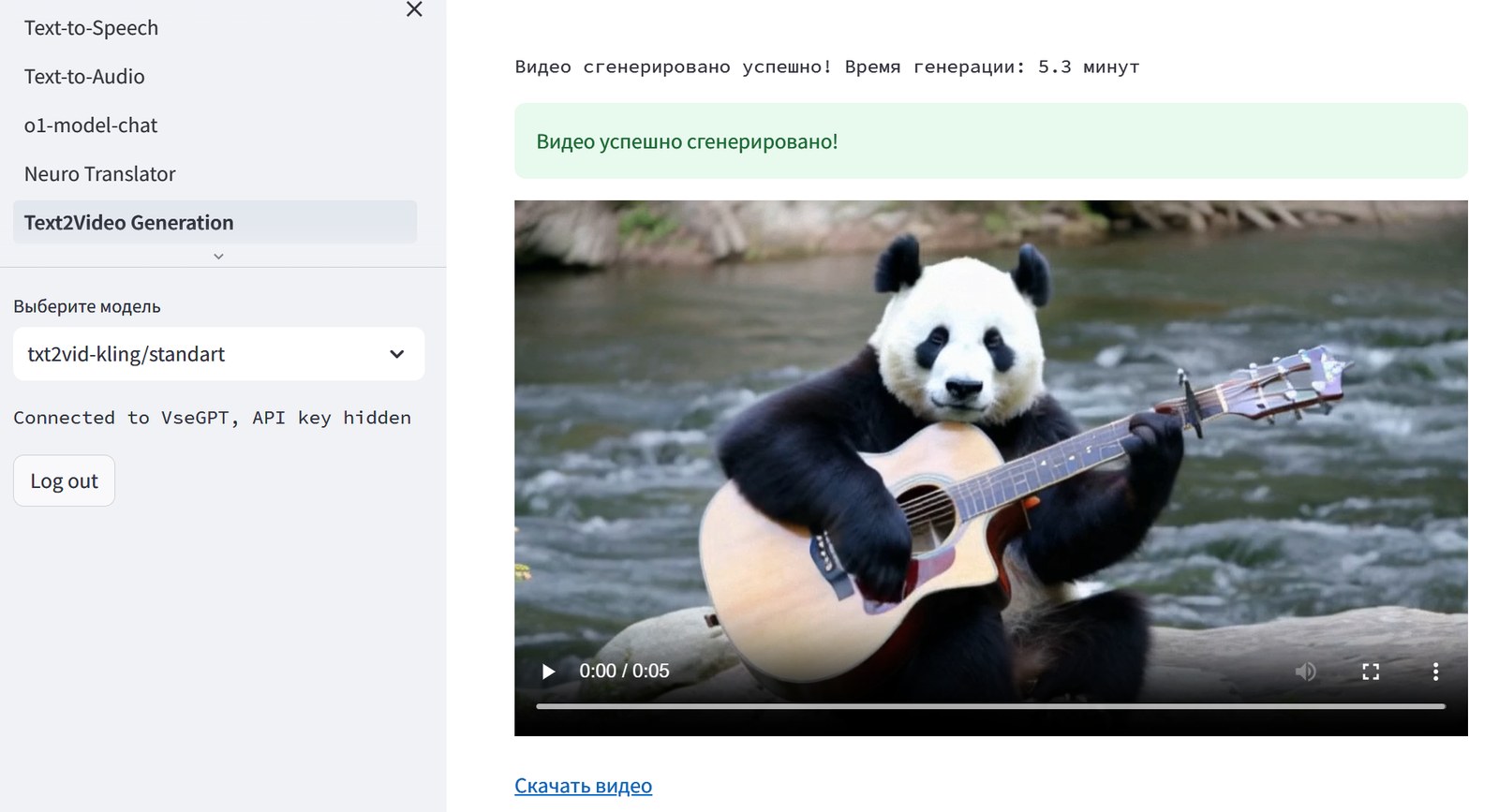Click the green Видео успешно сгенерировано! alert
This screenshot has width=1499, height=812.
pyautogui.click(x=990, y=141)
